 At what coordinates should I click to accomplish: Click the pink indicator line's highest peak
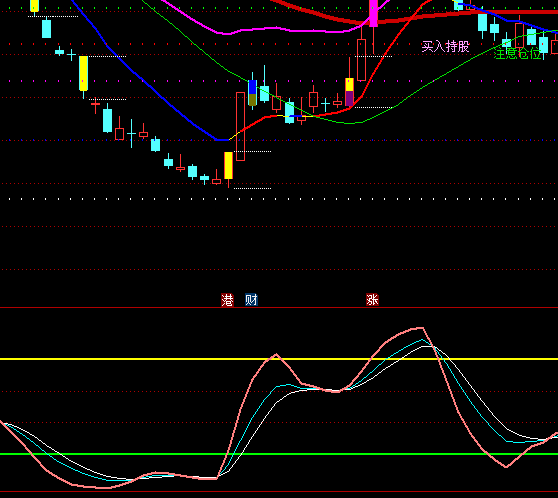tap(422, 327)
